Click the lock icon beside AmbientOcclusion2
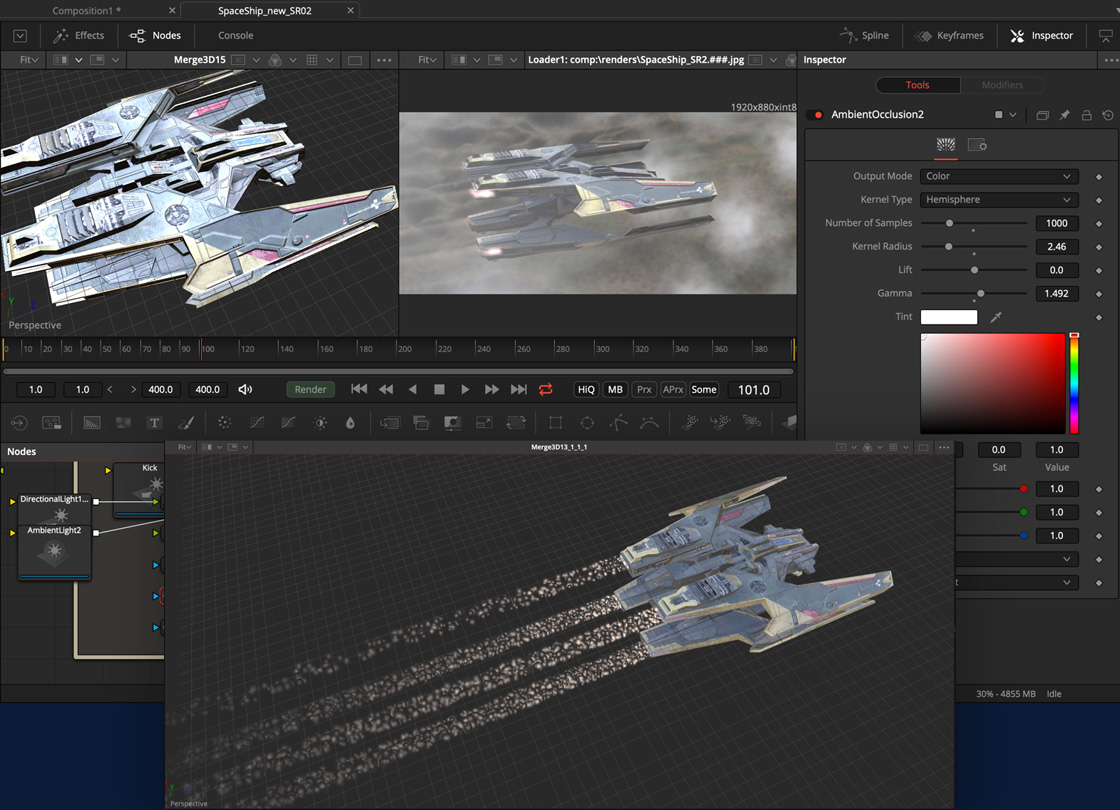This screenshot has height=810, width=1120. click(1086, 115)
